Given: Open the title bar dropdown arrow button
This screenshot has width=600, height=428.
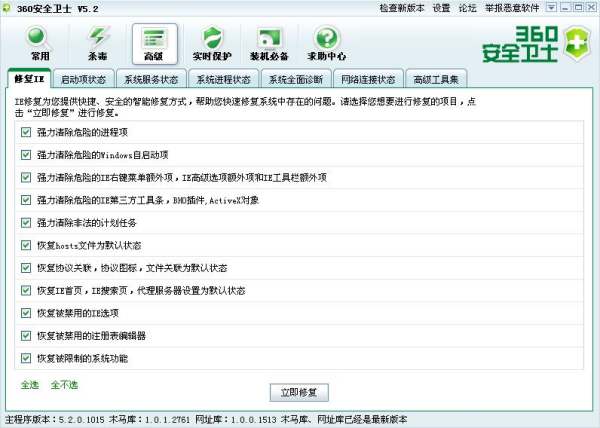Looking at the screenshot, I should click(551, 7).
